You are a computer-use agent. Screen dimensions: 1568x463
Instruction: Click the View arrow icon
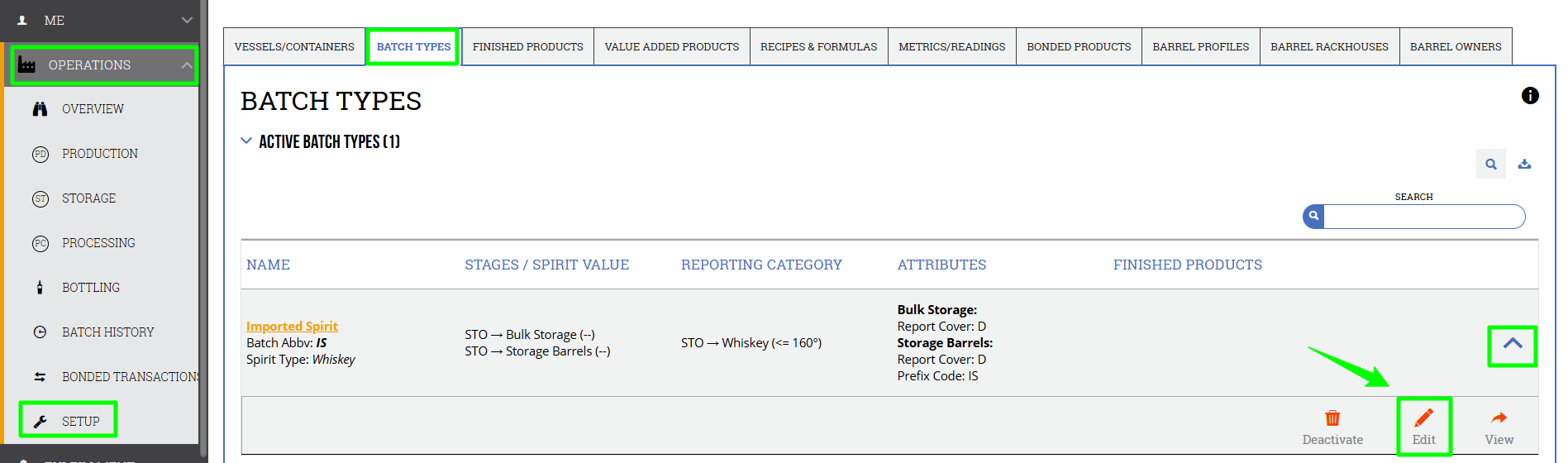pyautogui.click(x=1499, y=418)
